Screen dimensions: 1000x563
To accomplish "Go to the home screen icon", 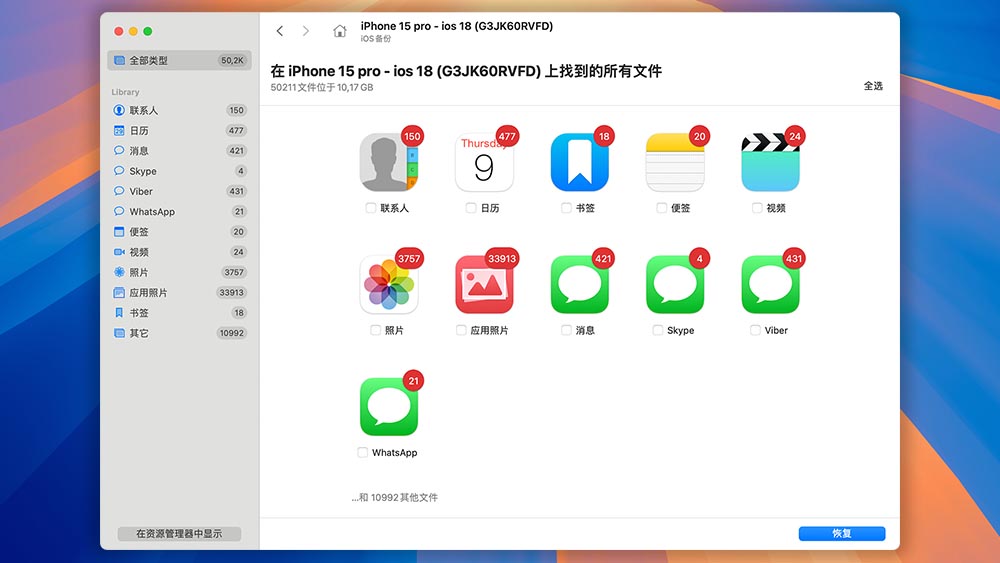I will click(x=340, y=31).
